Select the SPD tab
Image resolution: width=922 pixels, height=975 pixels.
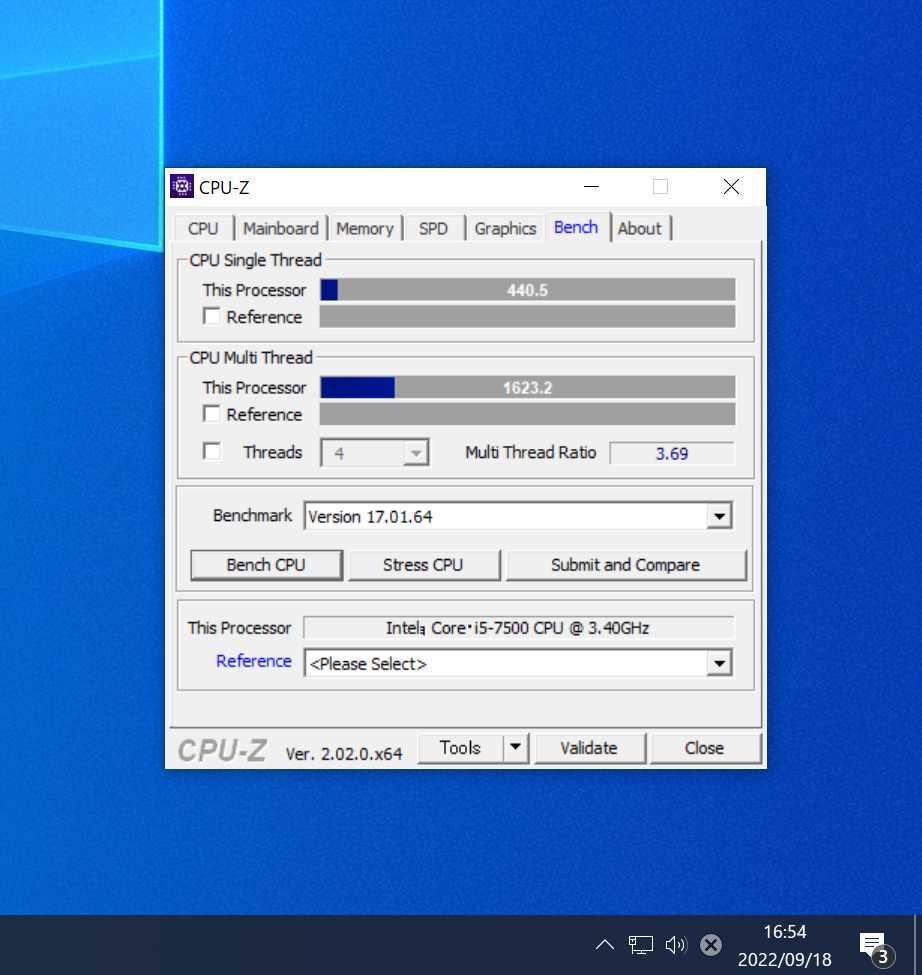433,228
